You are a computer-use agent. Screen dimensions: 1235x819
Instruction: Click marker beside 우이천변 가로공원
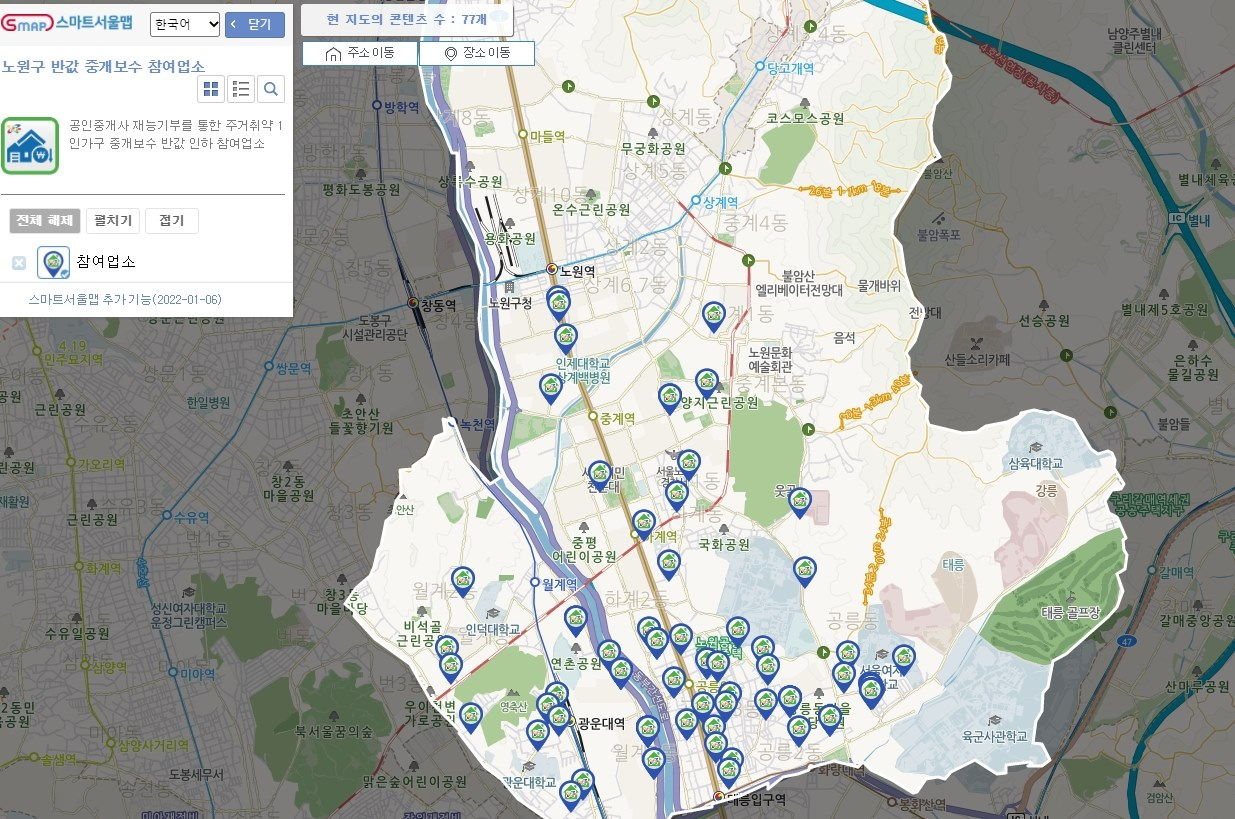click(x=470, y=718)
